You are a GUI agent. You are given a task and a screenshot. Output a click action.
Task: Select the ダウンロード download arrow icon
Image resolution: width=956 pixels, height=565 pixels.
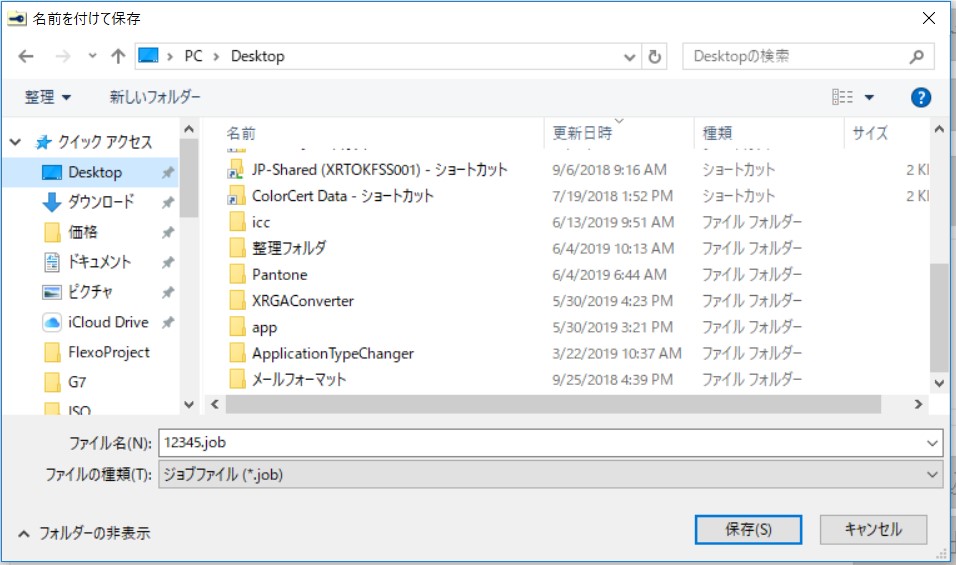pyautogui.click(x=52, y=202)
